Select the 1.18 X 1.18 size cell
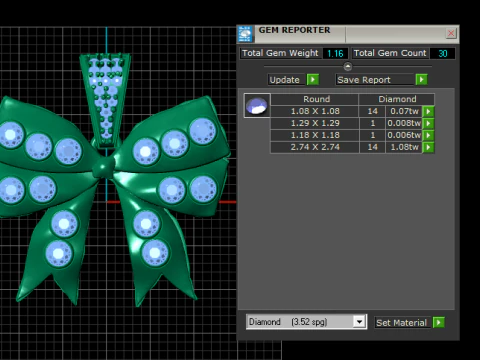The width and height of the screenshot is (480, 360). 315,135
